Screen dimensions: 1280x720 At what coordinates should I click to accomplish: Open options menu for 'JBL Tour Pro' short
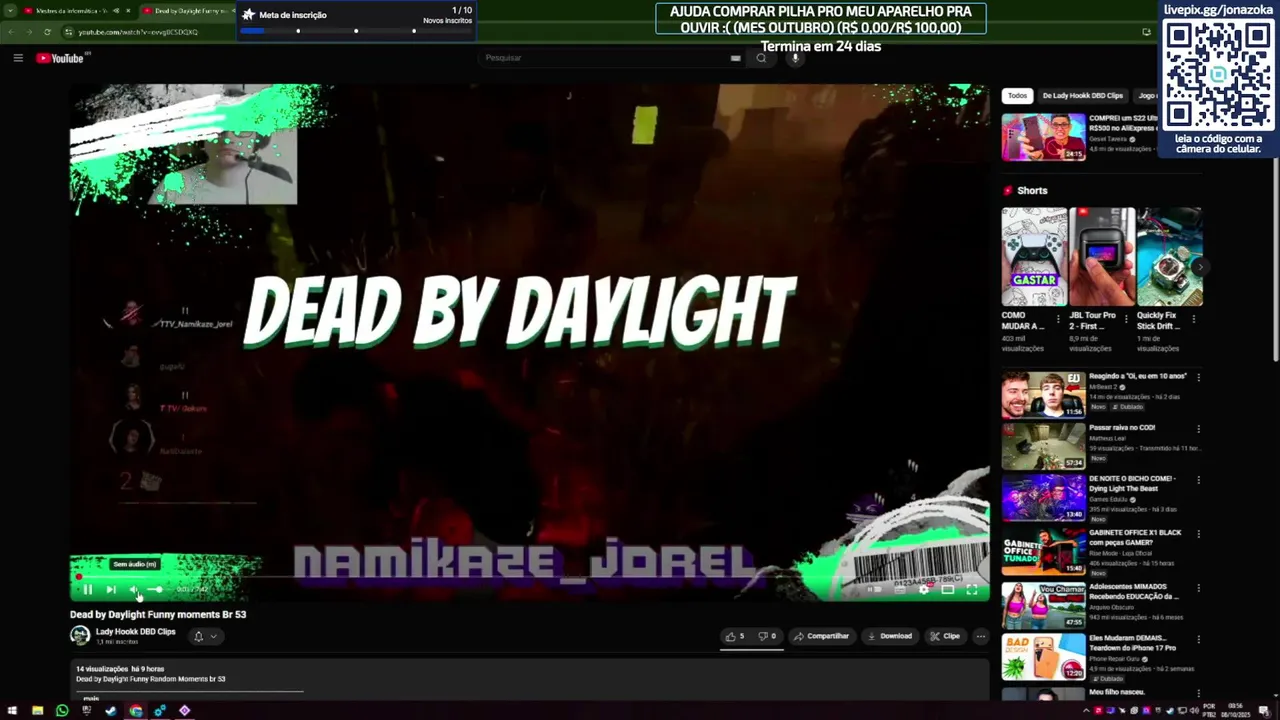(1127, 319)
